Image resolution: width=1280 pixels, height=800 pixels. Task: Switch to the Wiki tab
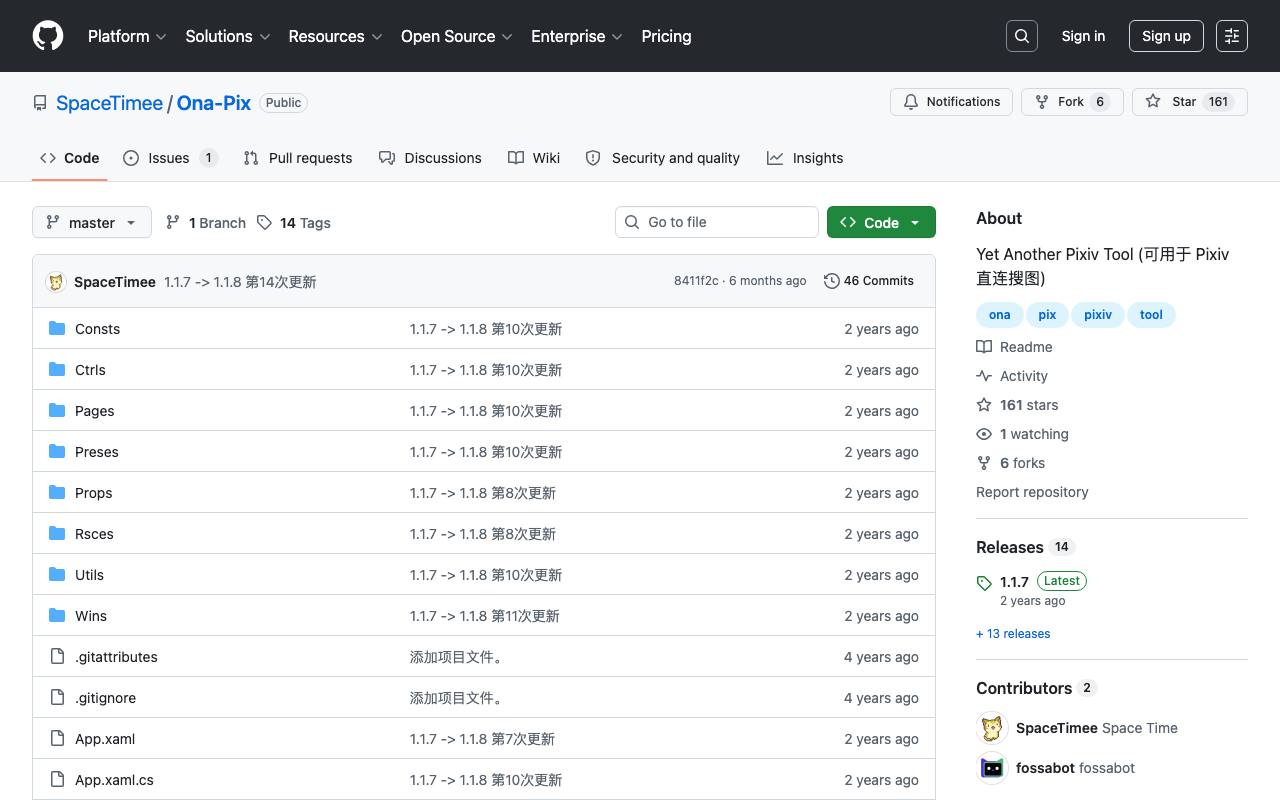(534, 158)
